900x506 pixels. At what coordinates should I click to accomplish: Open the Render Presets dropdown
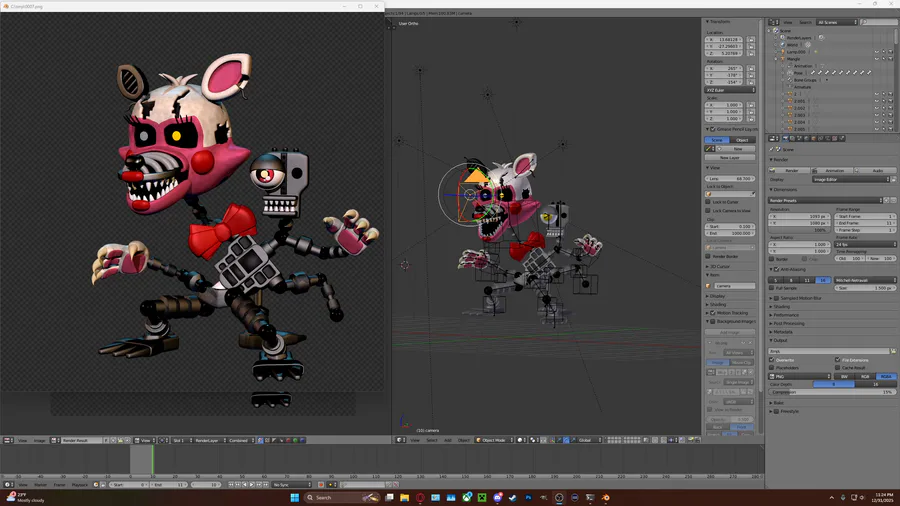click(x=825, y=200)
